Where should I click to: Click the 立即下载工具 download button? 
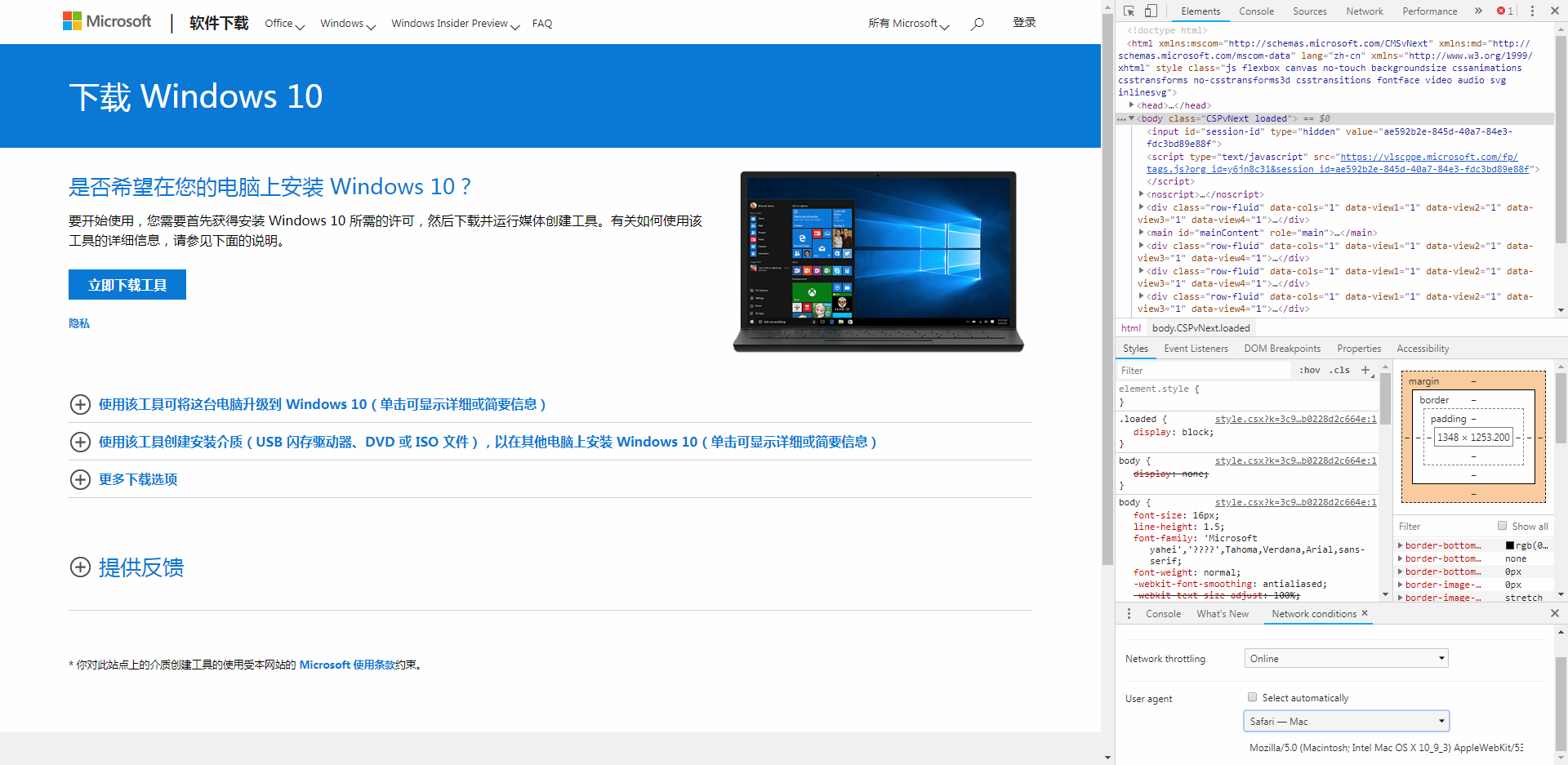[127, 285]
